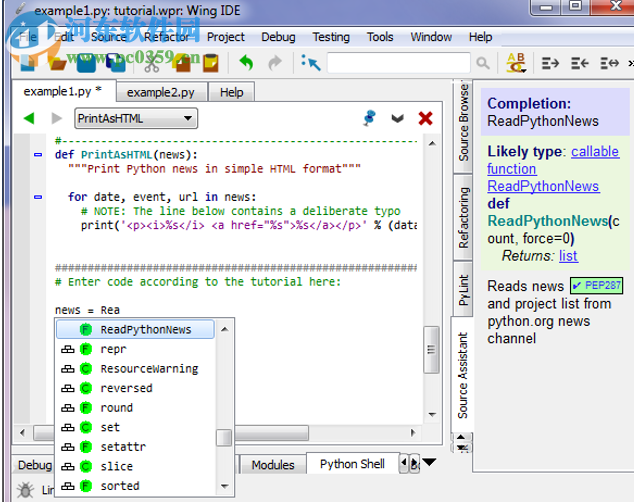Click the inheritance icon beside repr
634x502 pixels.
68,349
